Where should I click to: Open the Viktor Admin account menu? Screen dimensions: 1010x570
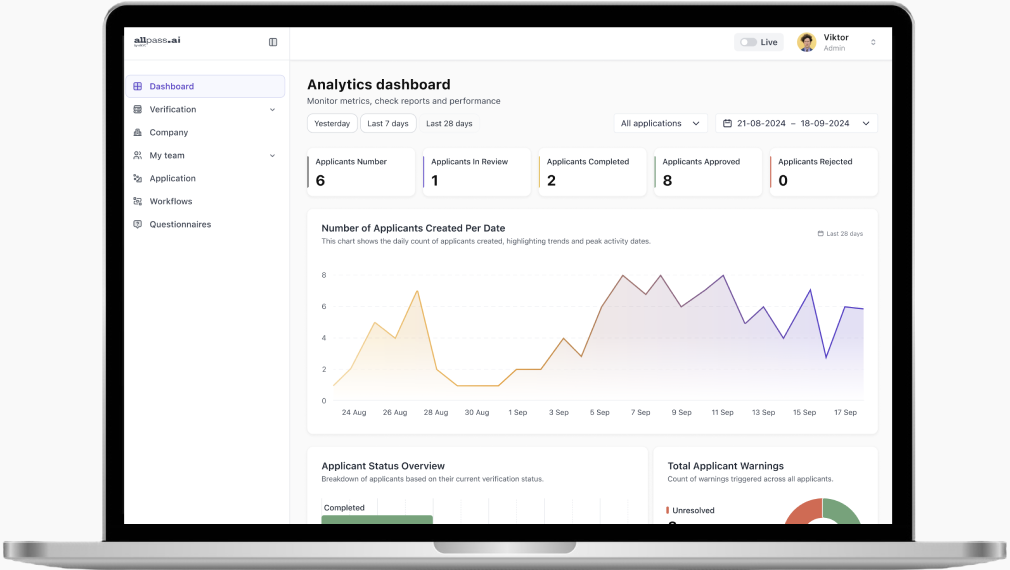point(872,42)
